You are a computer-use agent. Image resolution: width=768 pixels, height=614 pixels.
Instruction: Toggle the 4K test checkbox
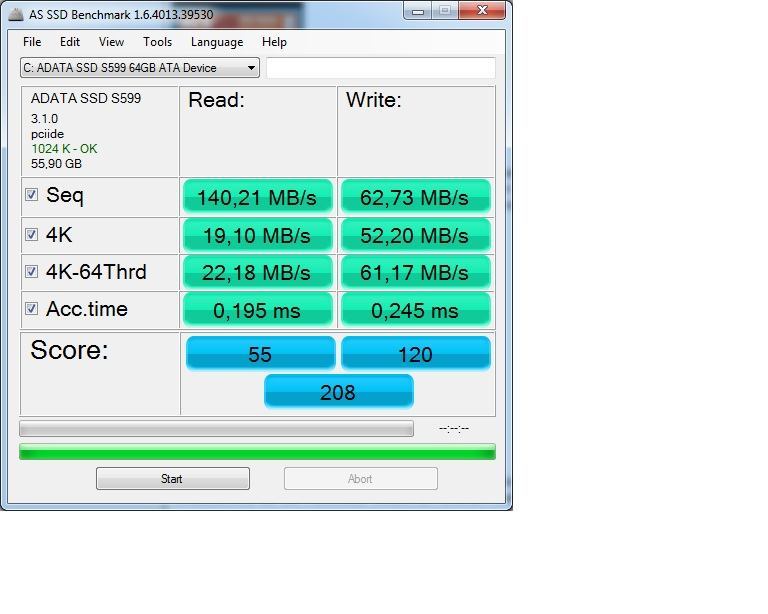click(x=31, y=235)
